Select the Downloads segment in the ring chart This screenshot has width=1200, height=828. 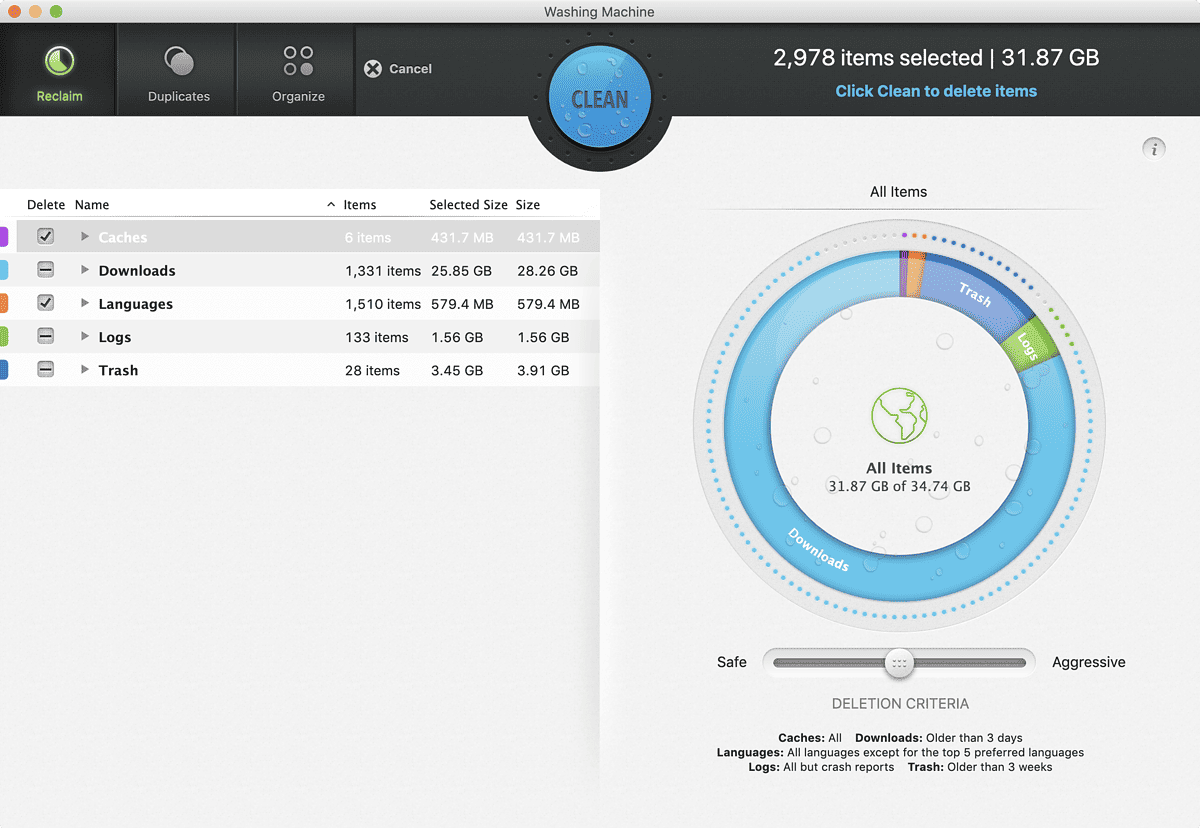(819, 550)
